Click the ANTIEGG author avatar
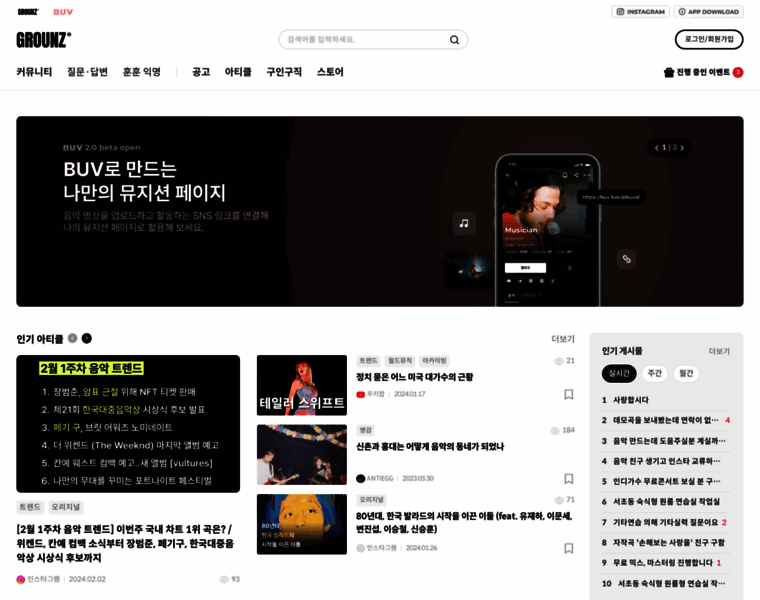Screen dimensions: 760x600 click(361, 478)
